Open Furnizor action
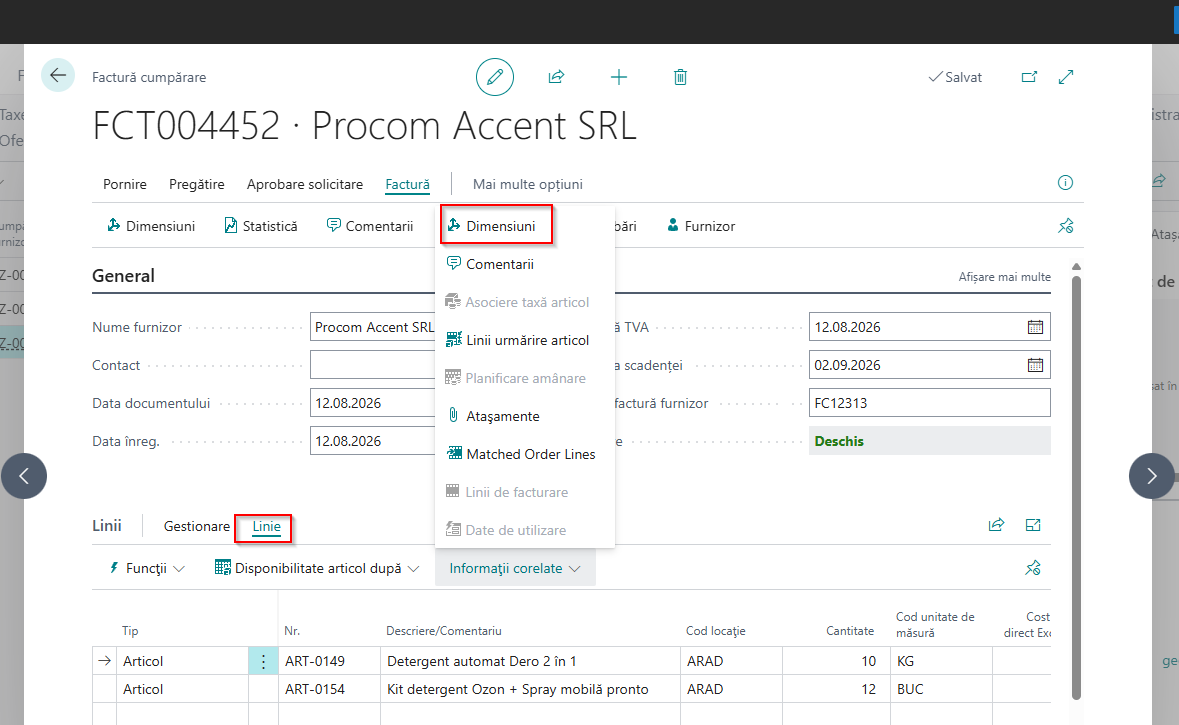 [701, 226]
